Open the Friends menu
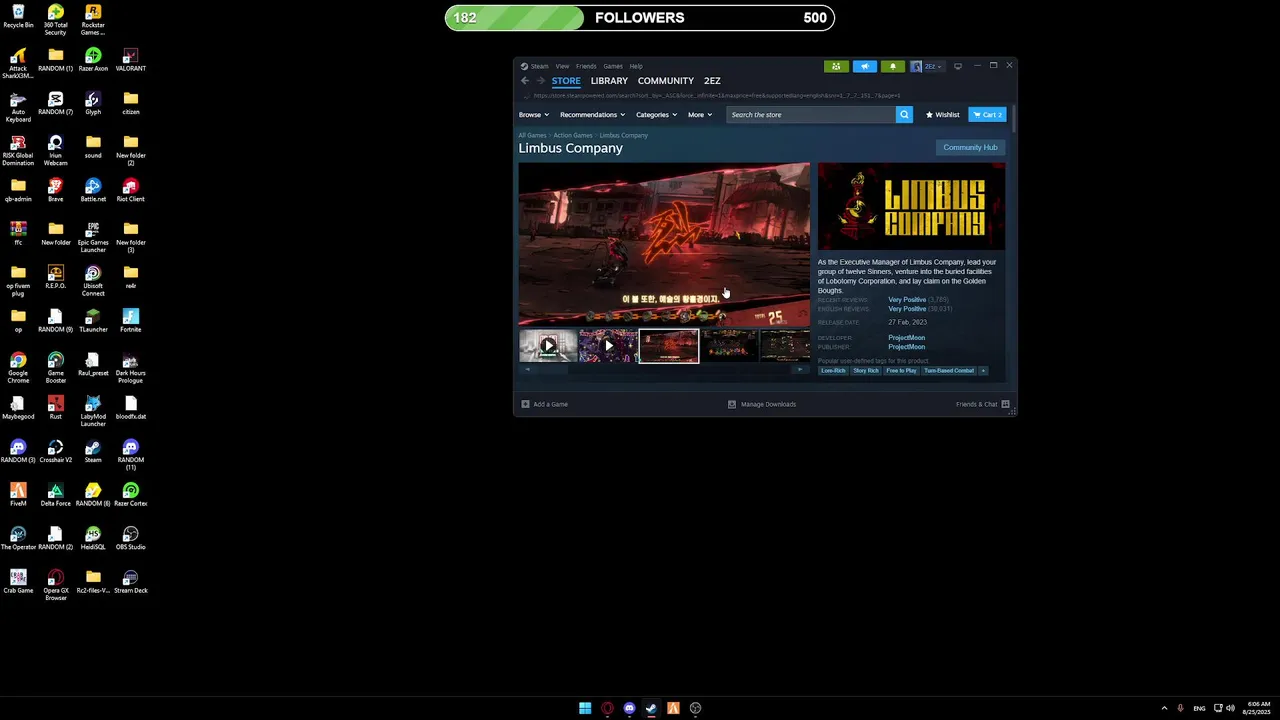The width and height of the screenshot is (1280, 720). tap(586, 66)
